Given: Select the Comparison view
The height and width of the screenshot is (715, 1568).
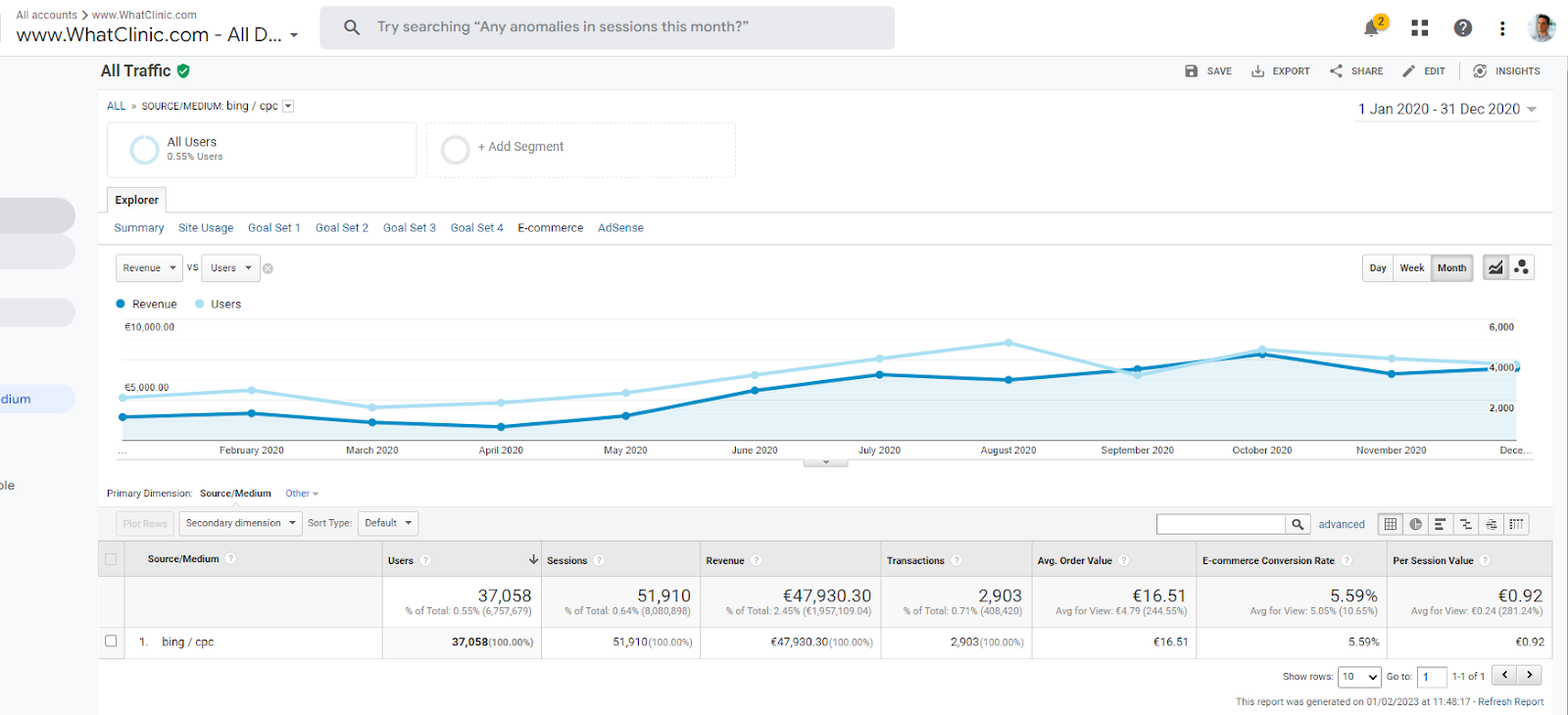Looking at the screenshot, I should point(1466,525).
